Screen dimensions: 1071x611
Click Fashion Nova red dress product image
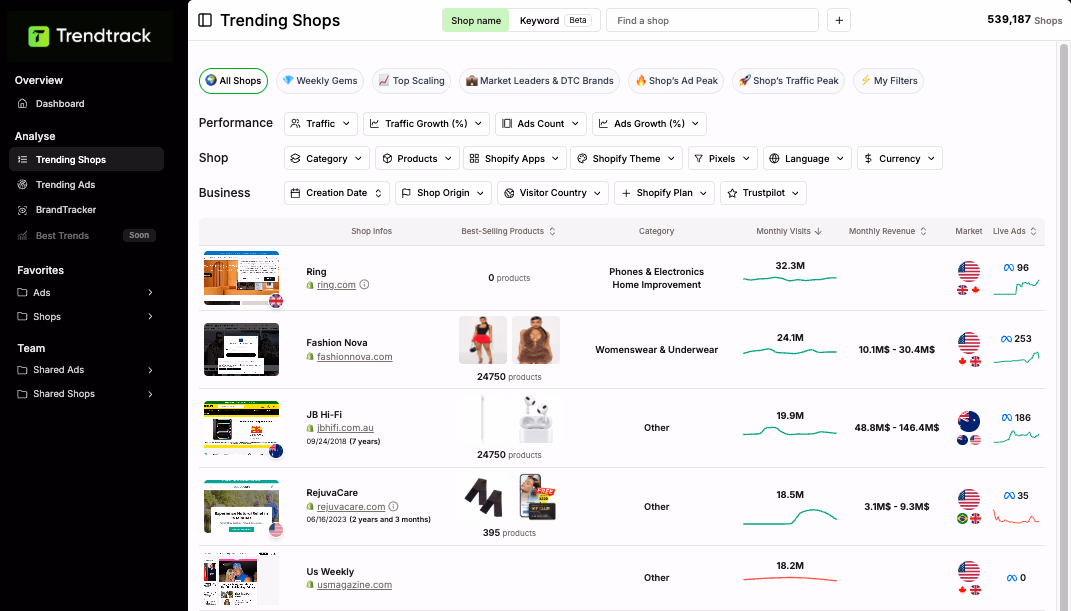click(x=483, y=340)
